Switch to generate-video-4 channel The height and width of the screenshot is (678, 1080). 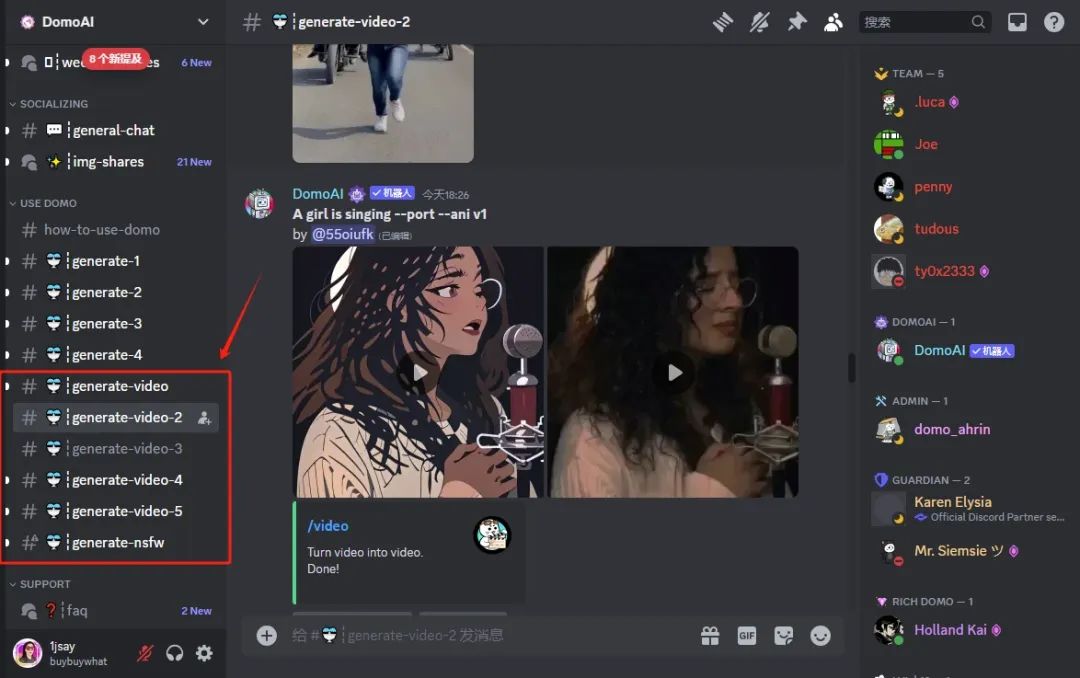(127, 480)
